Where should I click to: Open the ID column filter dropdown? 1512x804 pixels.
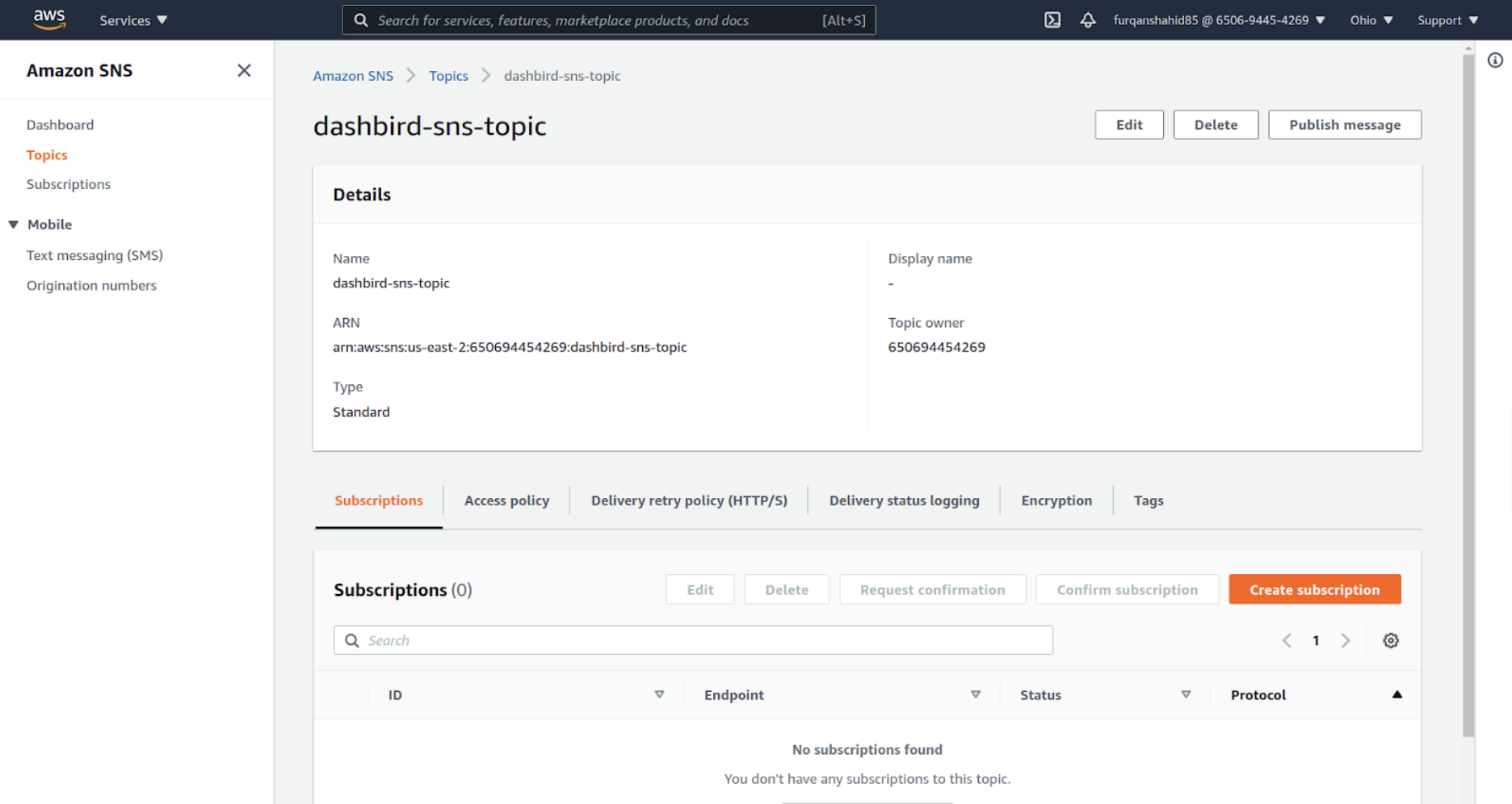(660, 694)
